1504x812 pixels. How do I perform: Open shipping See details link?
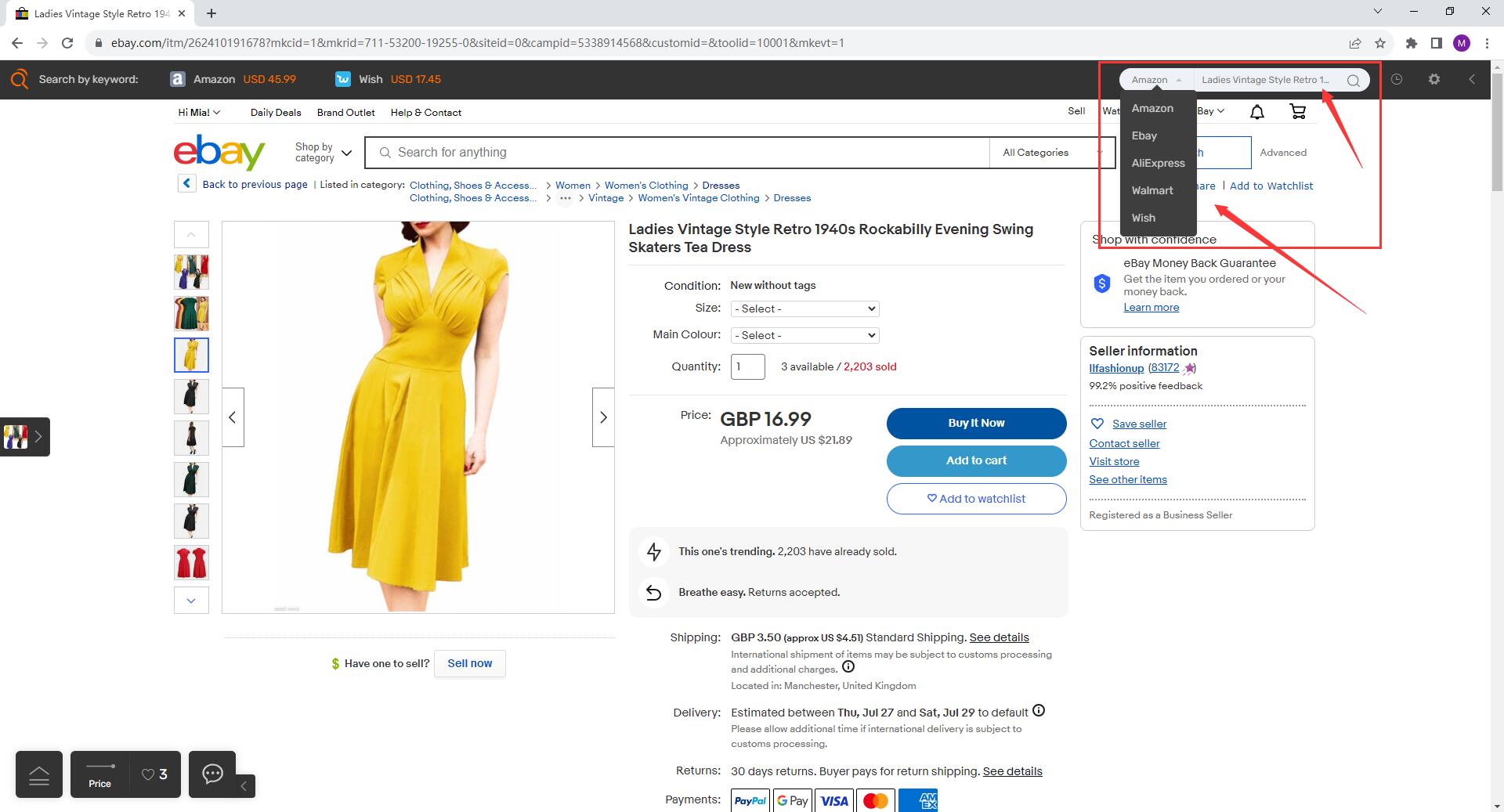999,637
